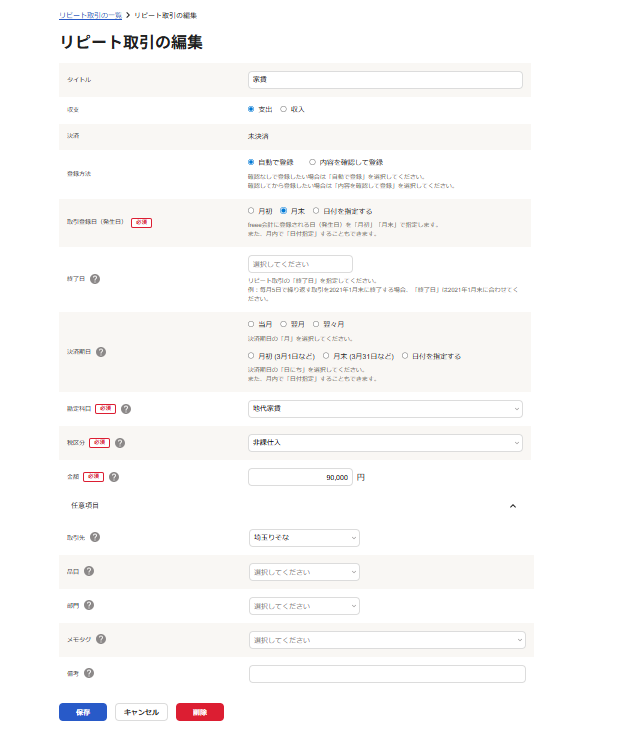618x742 pixels.
Task: Select 月末 for transaction registration date
Action: (x=283, y=211)
